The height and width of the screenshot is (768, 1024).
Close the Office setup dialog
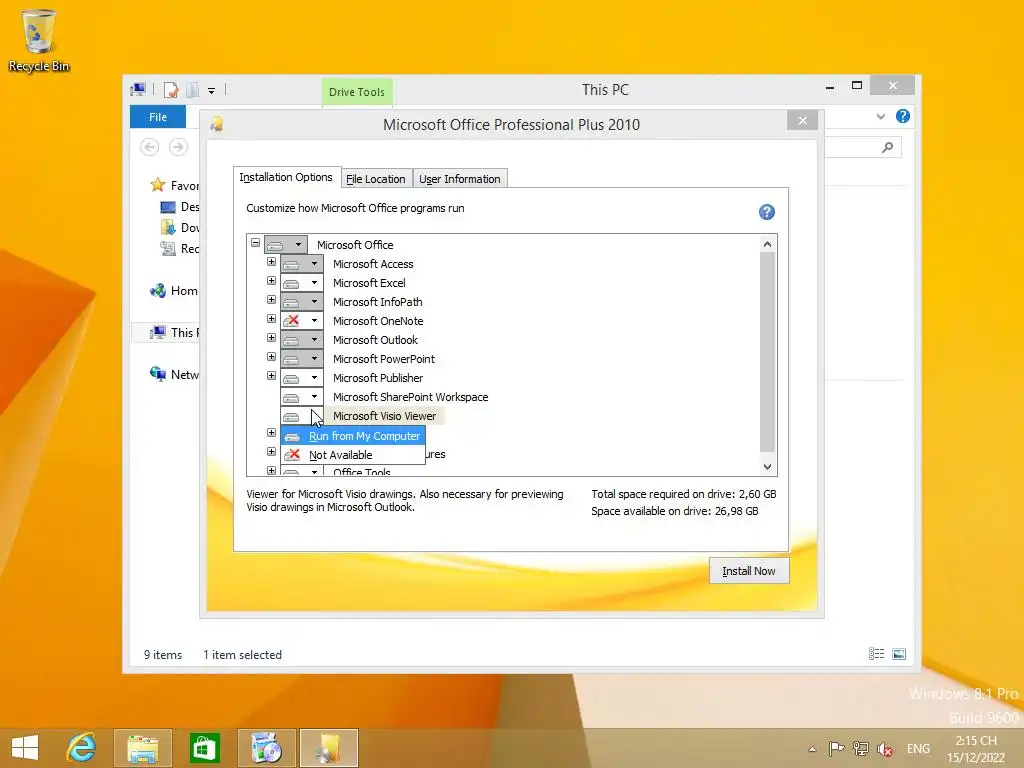[x=803, y=120]
